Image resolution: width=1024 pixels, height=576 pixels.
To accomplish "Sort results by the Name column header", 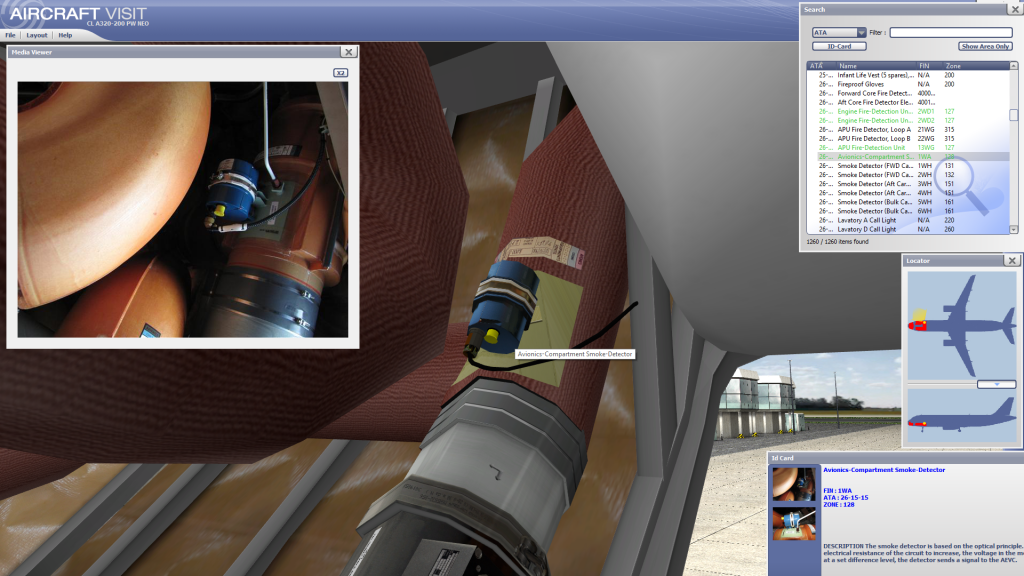I will 875,66.
